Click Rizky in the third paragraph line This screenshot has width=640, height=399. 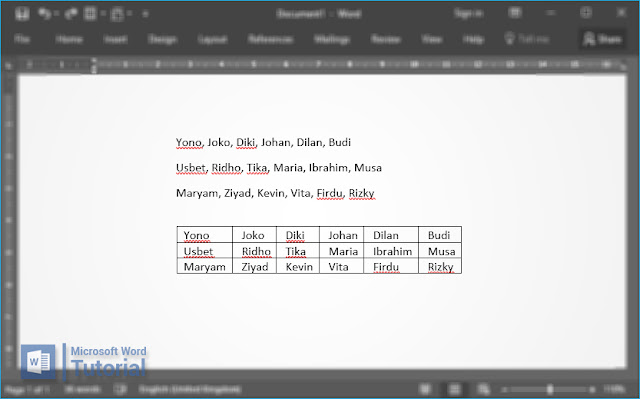362,193
